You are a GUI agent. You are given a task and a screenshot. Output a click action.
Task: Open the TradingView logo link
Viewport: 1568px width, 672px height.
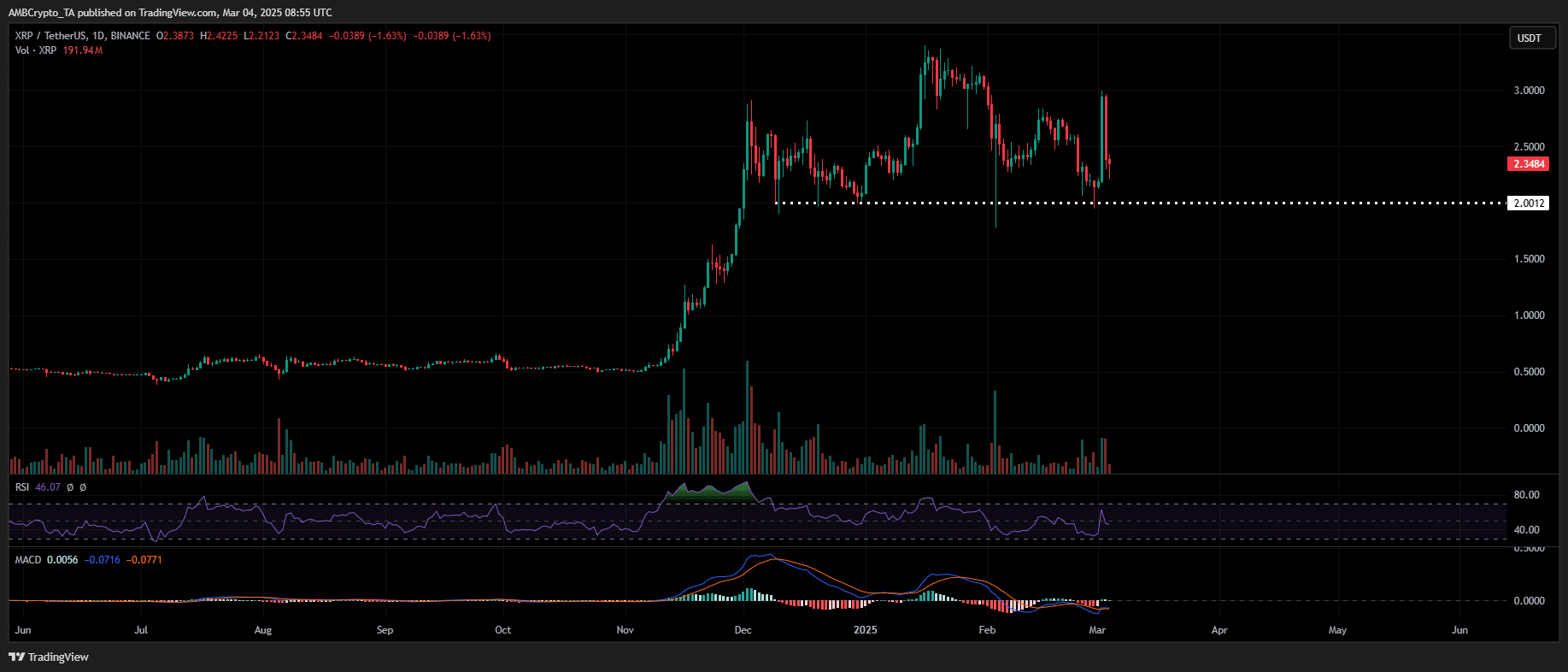(x=49, y=657)
